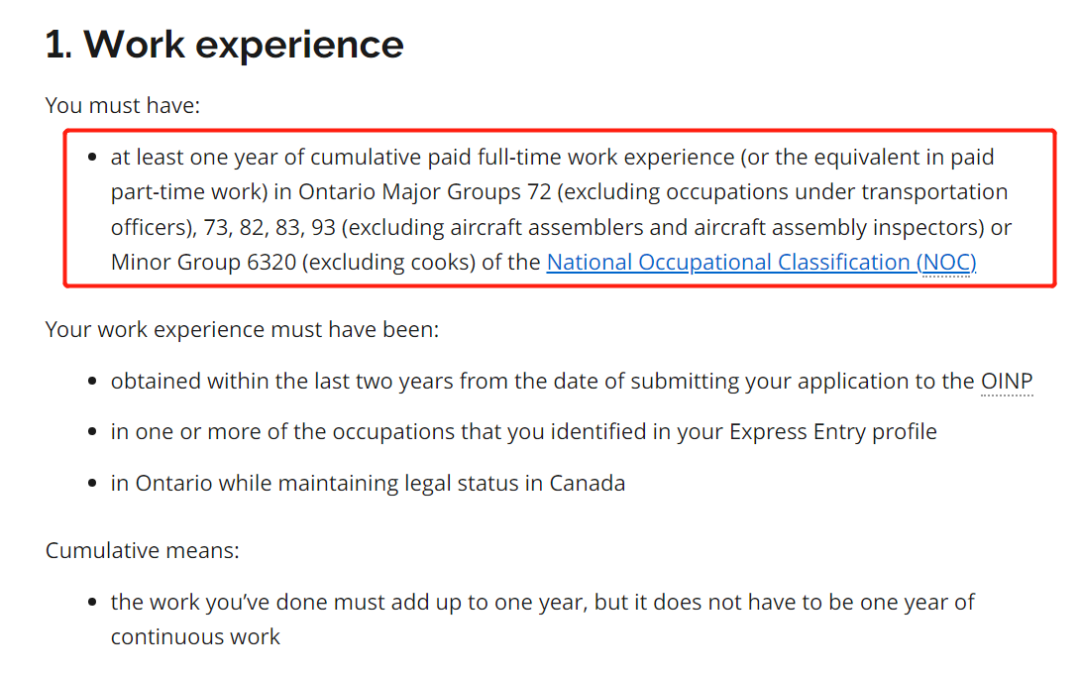Click the 'Cumulative means:' text
The height and width of the screenshot is (678, 1080).
tap(143, 551)
